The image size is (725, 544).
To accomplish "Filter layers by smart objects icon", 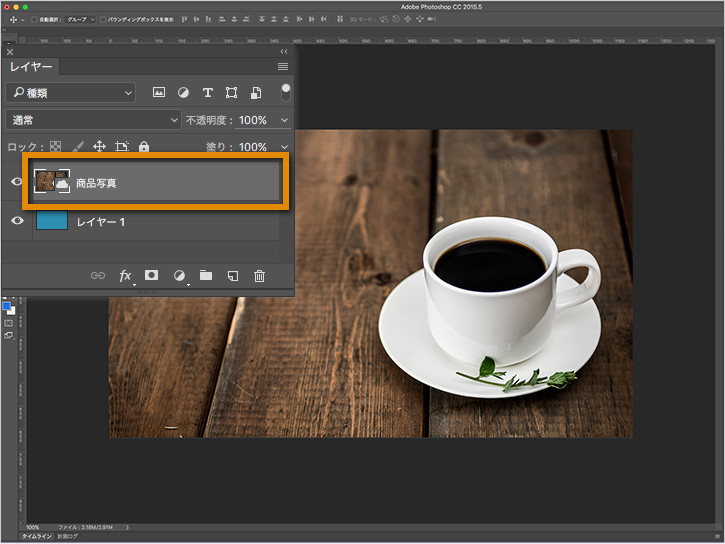I will point(256,92).
